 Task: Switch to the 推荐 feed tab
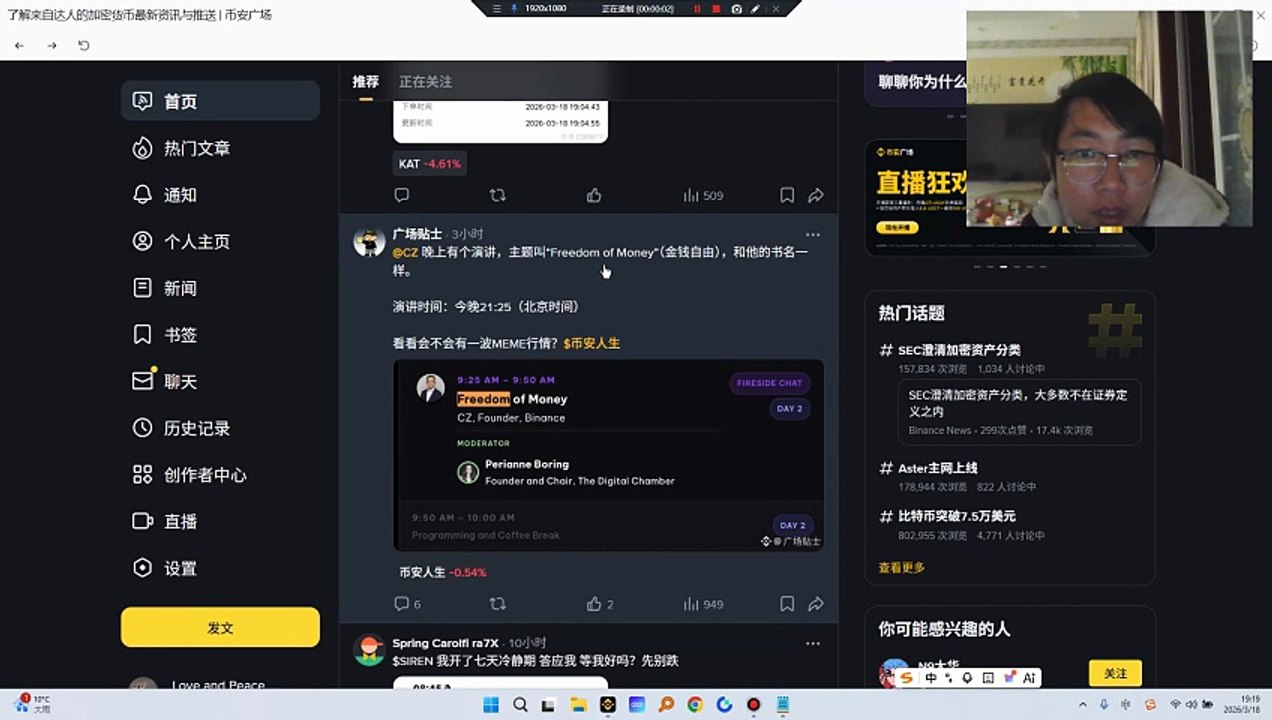(366, 81)
